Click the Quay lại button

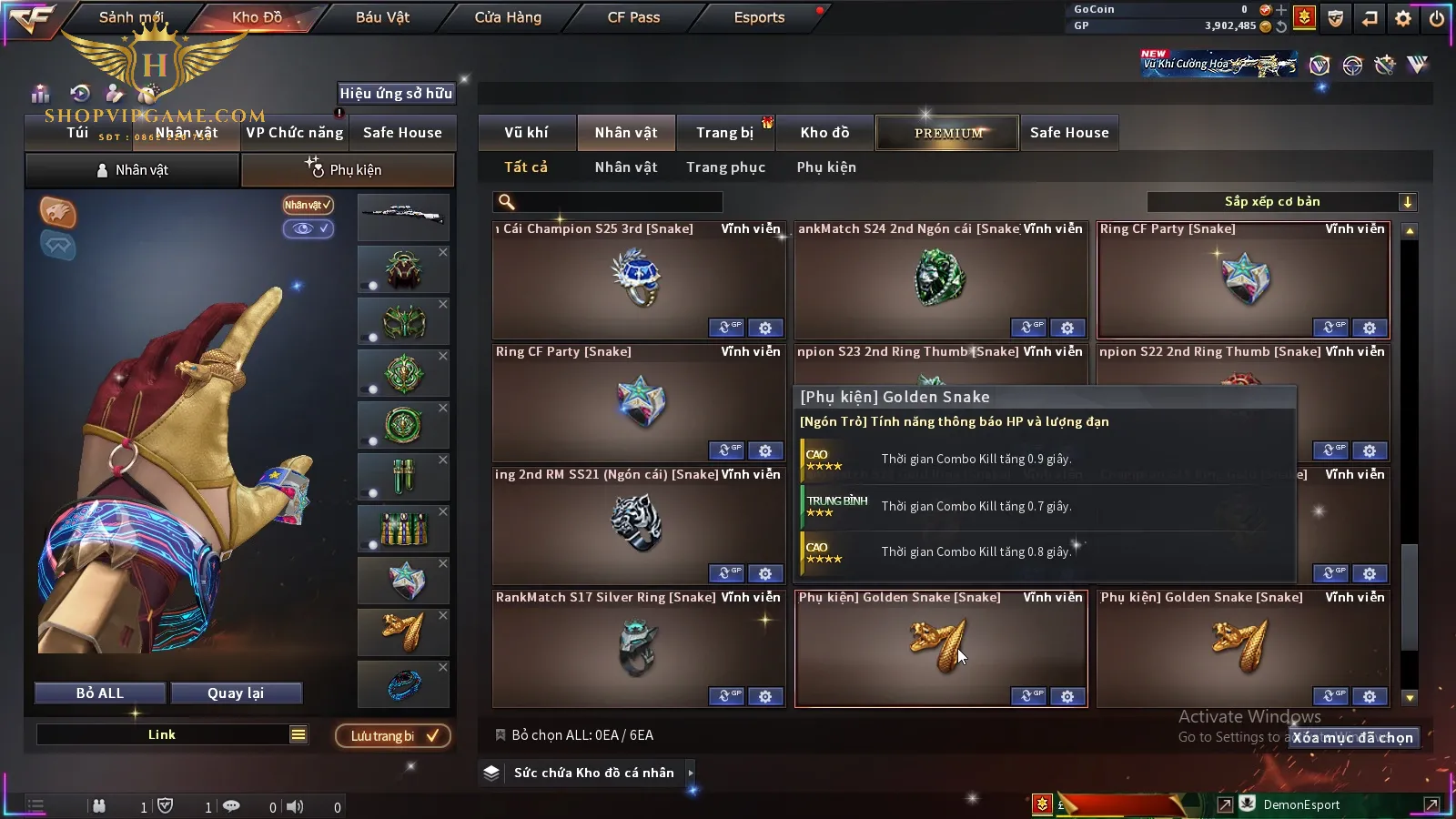(x=236, y=693)
